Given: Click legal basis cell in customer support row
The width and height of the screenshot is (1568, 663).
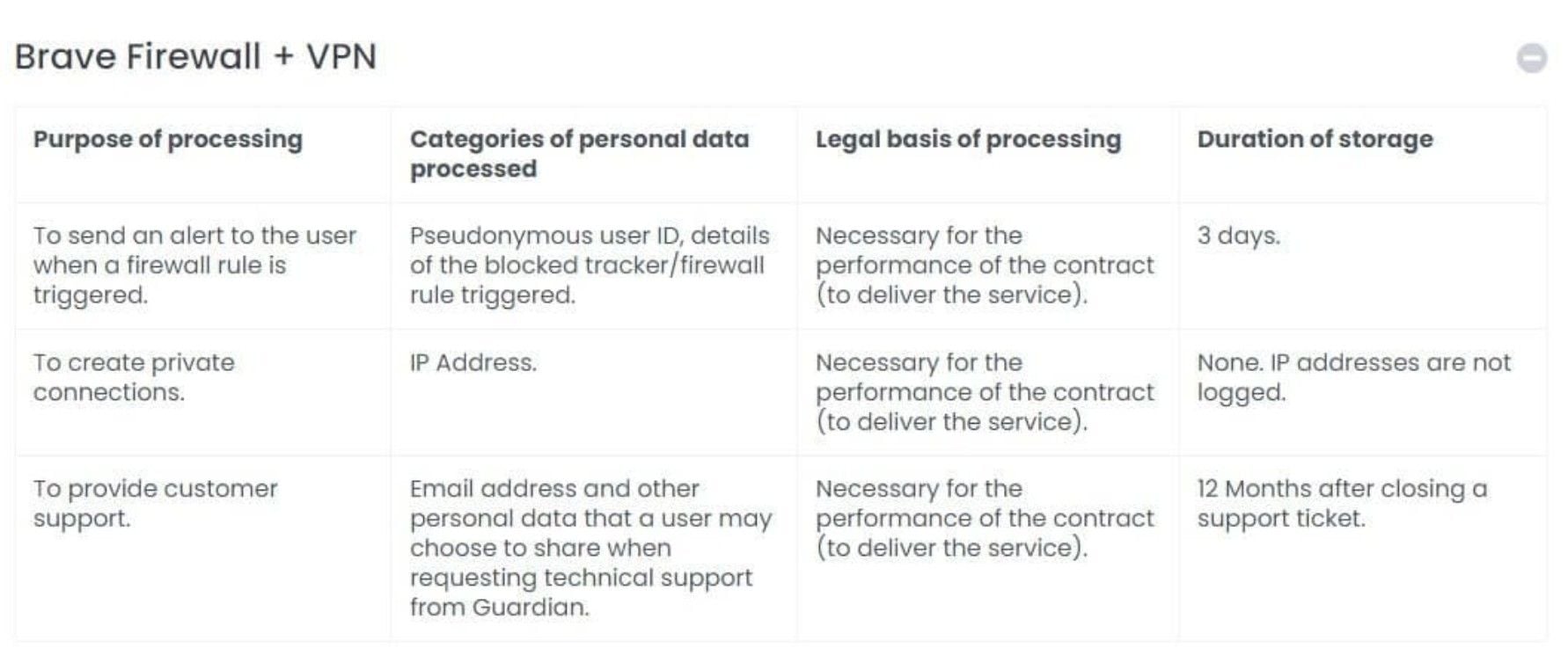Looking at the screenshot, I should coord(984,518).
